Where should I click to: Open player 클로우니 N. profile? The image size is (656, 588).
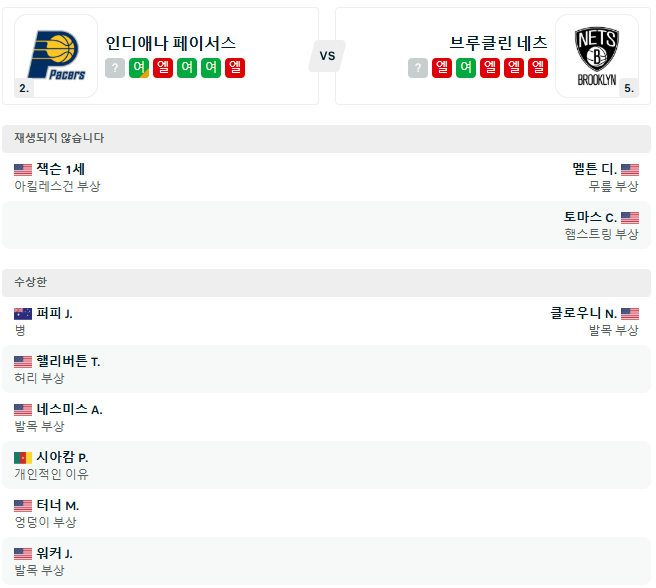point(583,314)
